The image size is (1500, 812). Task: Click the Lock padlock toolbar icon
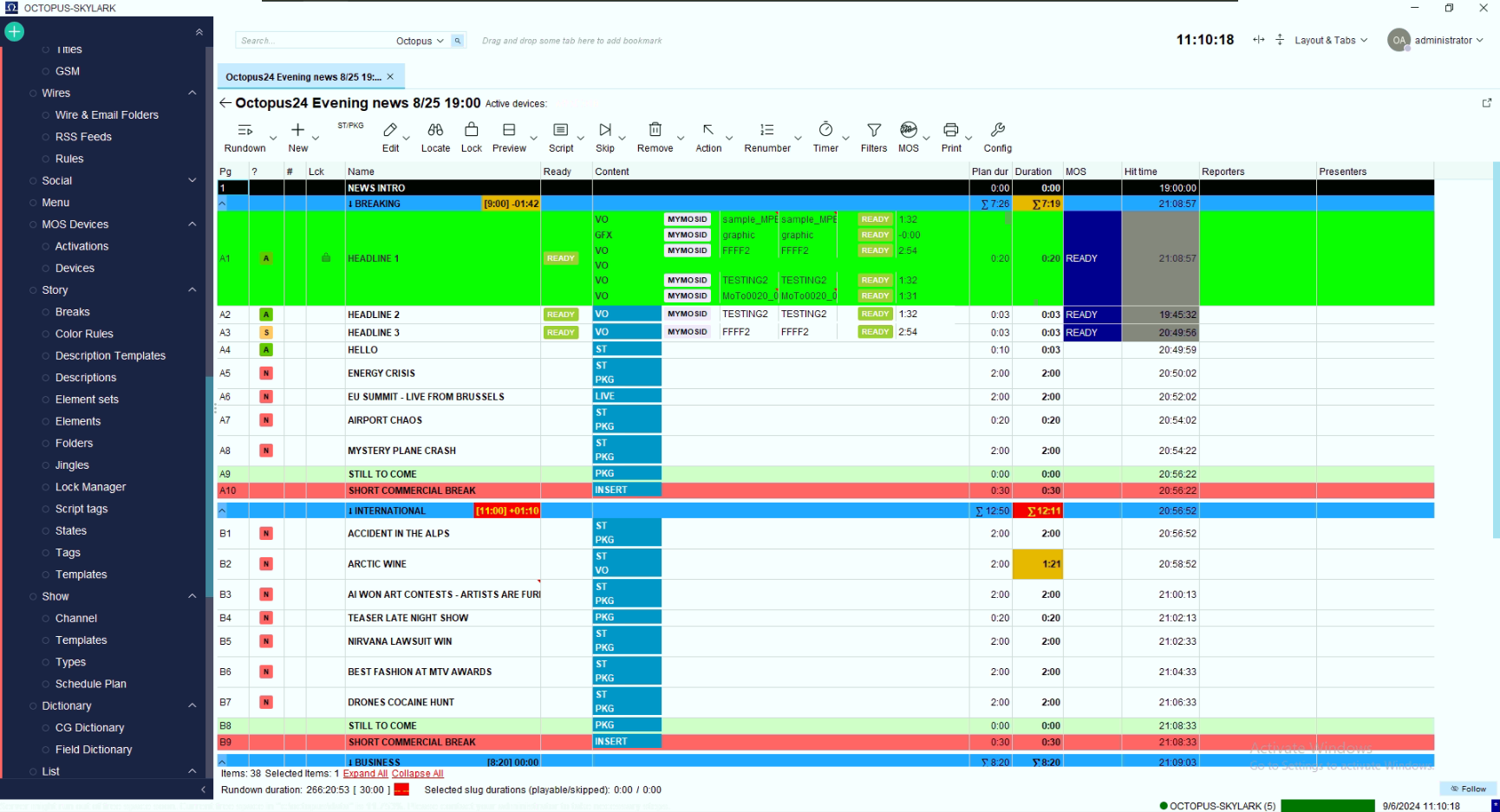click(471, 130)
